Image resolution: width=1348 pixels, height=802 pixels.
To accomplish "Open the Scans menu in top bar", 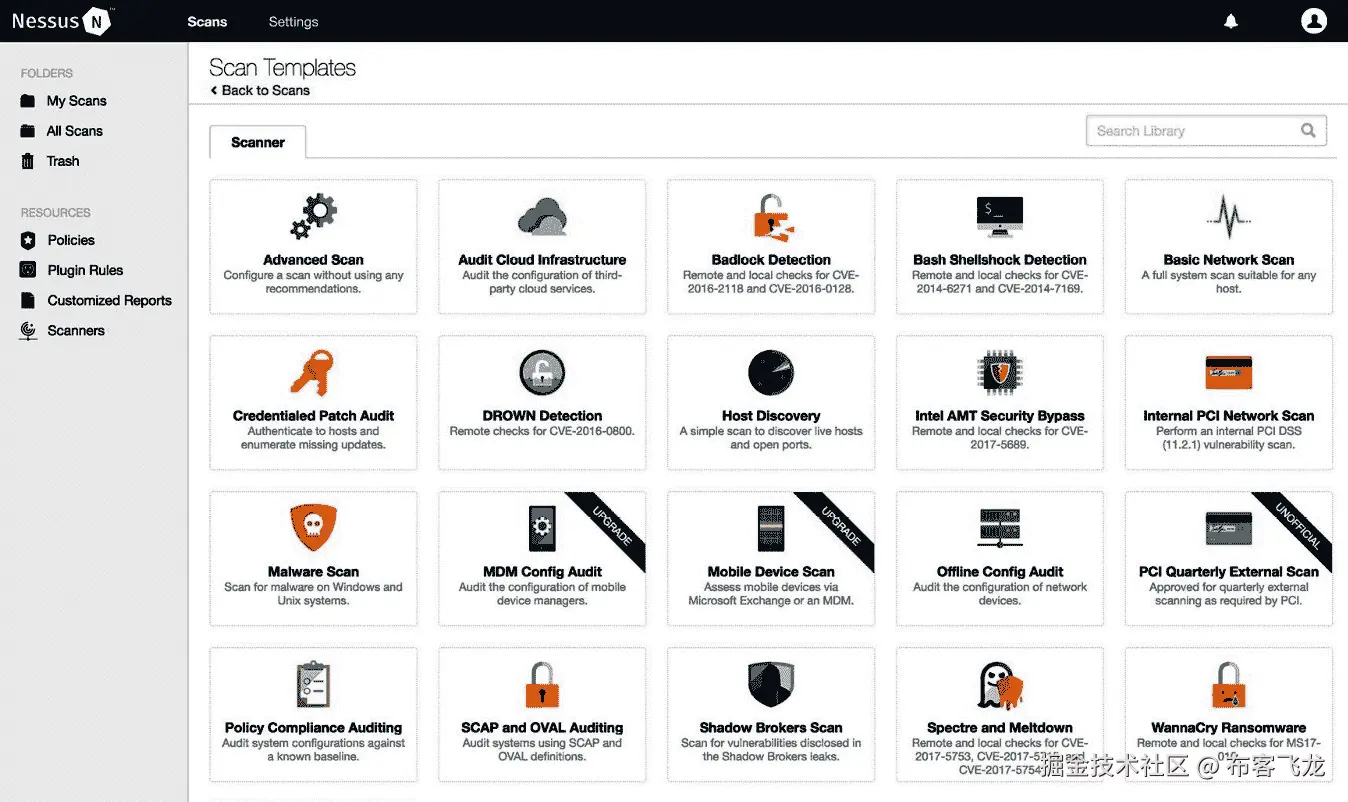I will [x=207, y=21].
